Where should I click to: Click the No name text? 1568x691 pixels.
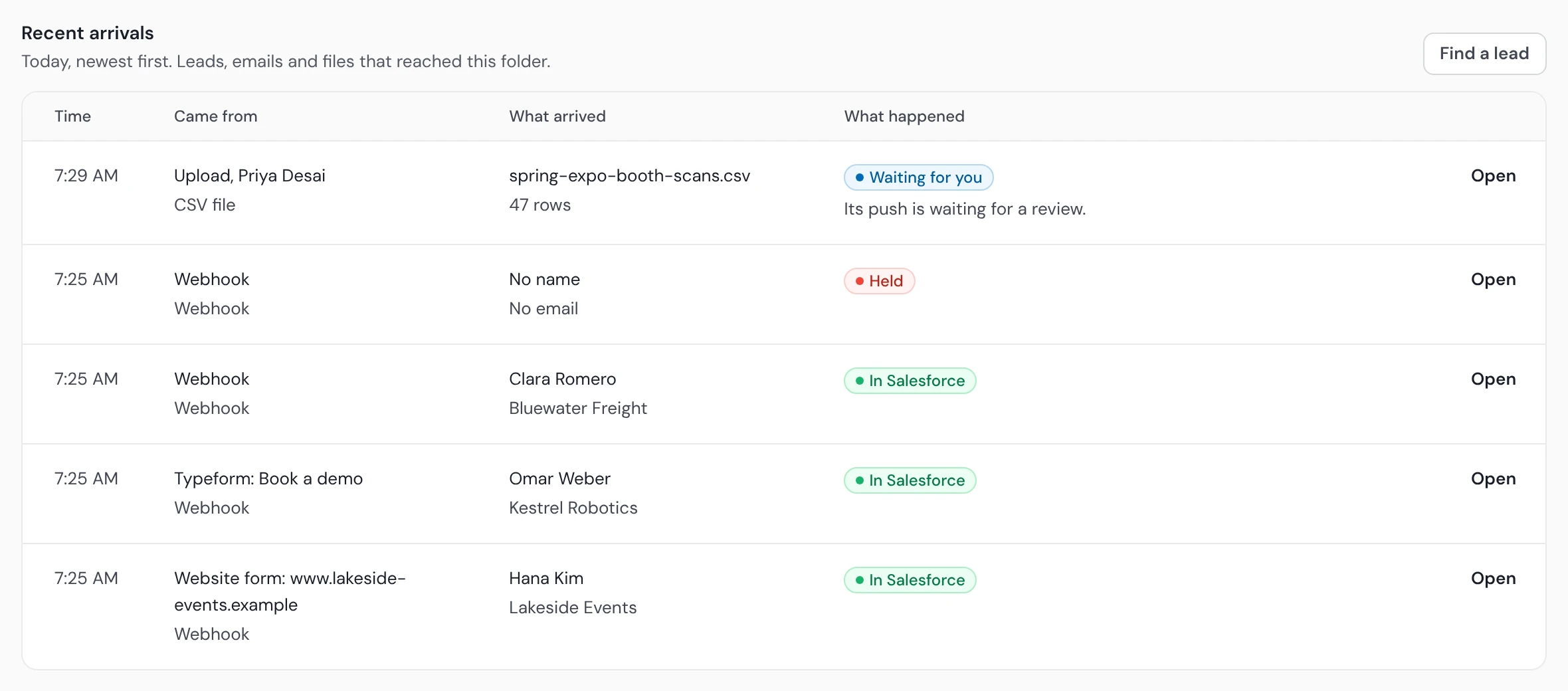tap(544, 280)
